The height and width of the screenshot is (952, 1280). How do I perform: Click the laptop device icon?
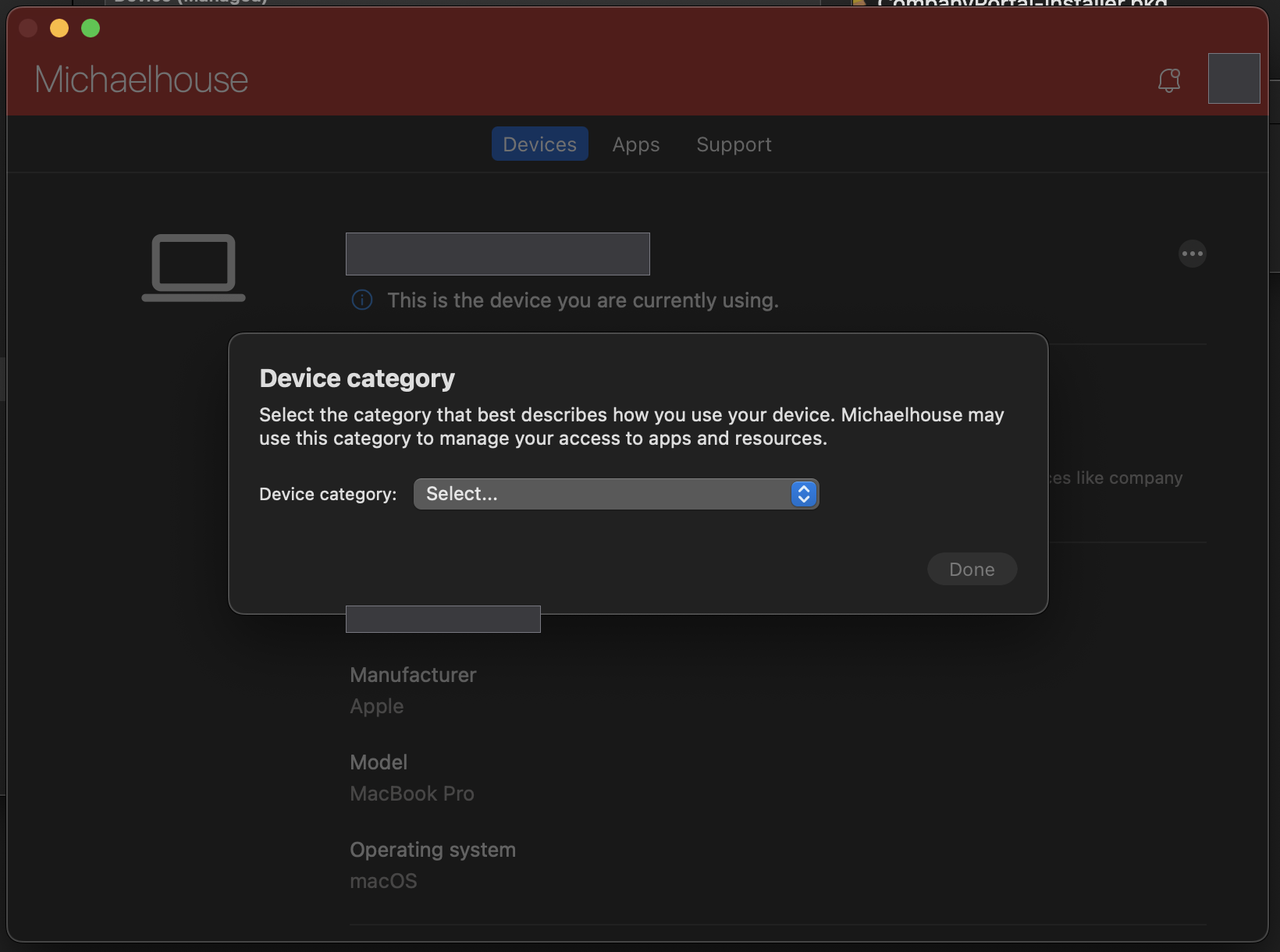click(194, 268)
